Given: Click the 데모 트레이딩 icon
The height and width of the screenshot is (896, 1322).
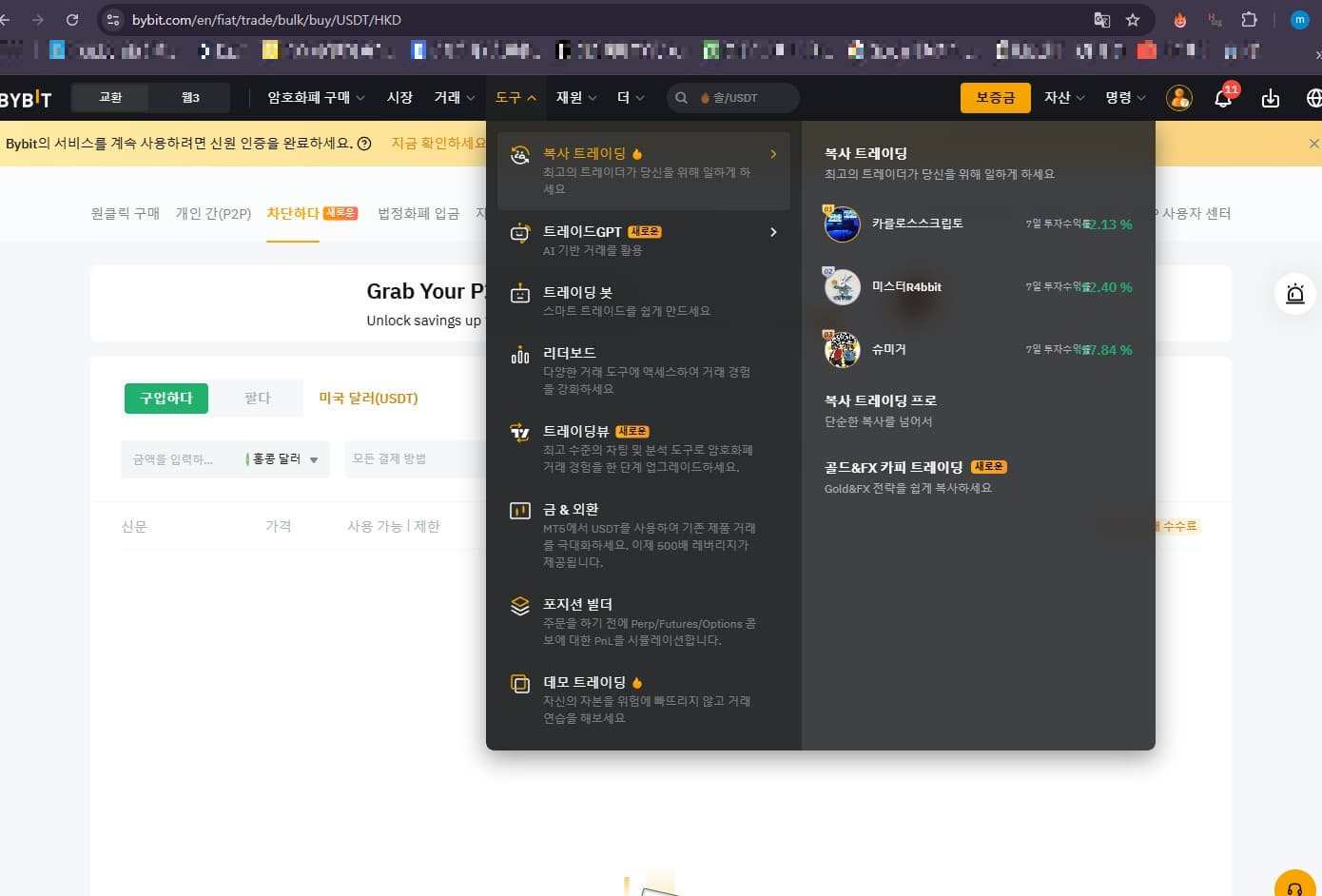Looking at the screenshot, I should pyautogui.click(x=520, y=684).
